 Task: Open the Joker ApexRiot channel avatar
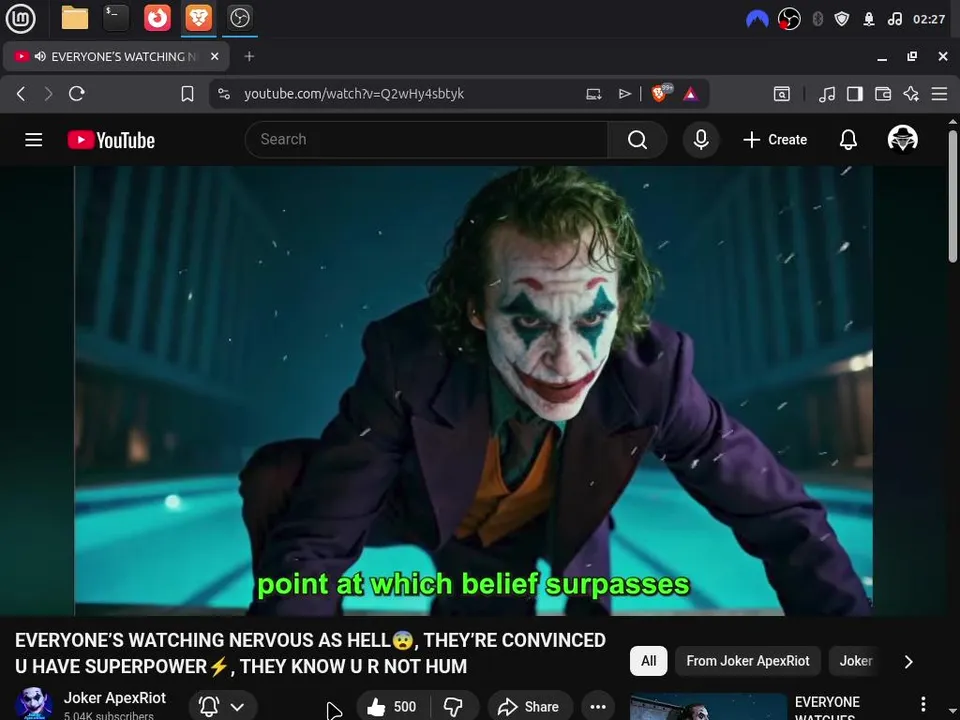[x=34, y=704]
